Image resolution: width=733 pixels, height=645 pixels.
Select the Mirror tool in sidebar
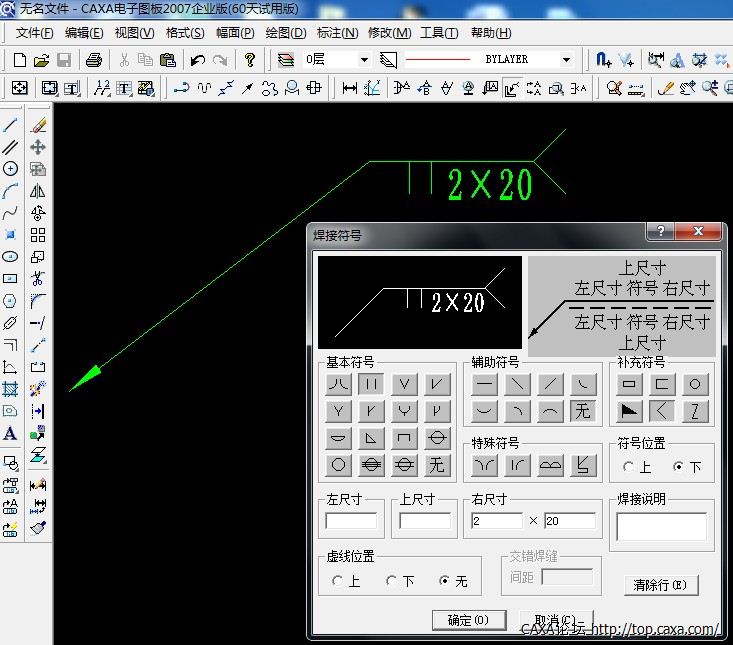(x=38, y=191)
